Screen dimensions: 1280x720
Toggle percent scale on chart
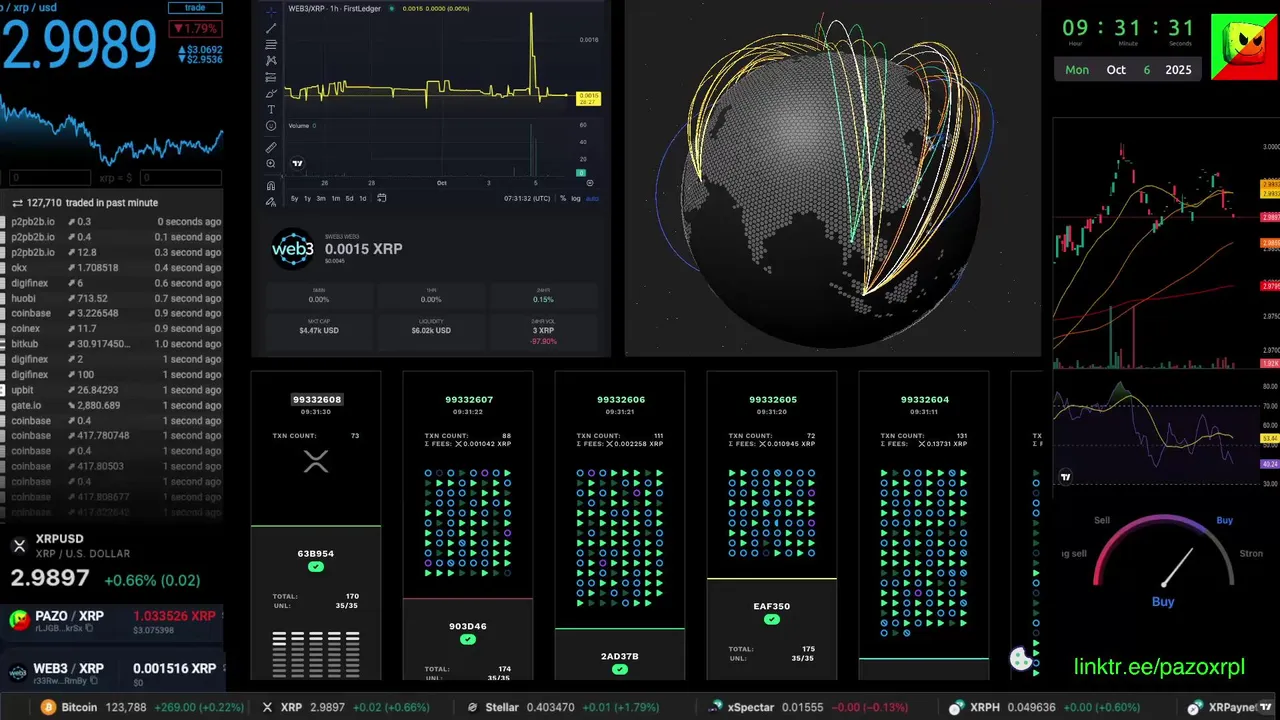[x=563, y=198]
